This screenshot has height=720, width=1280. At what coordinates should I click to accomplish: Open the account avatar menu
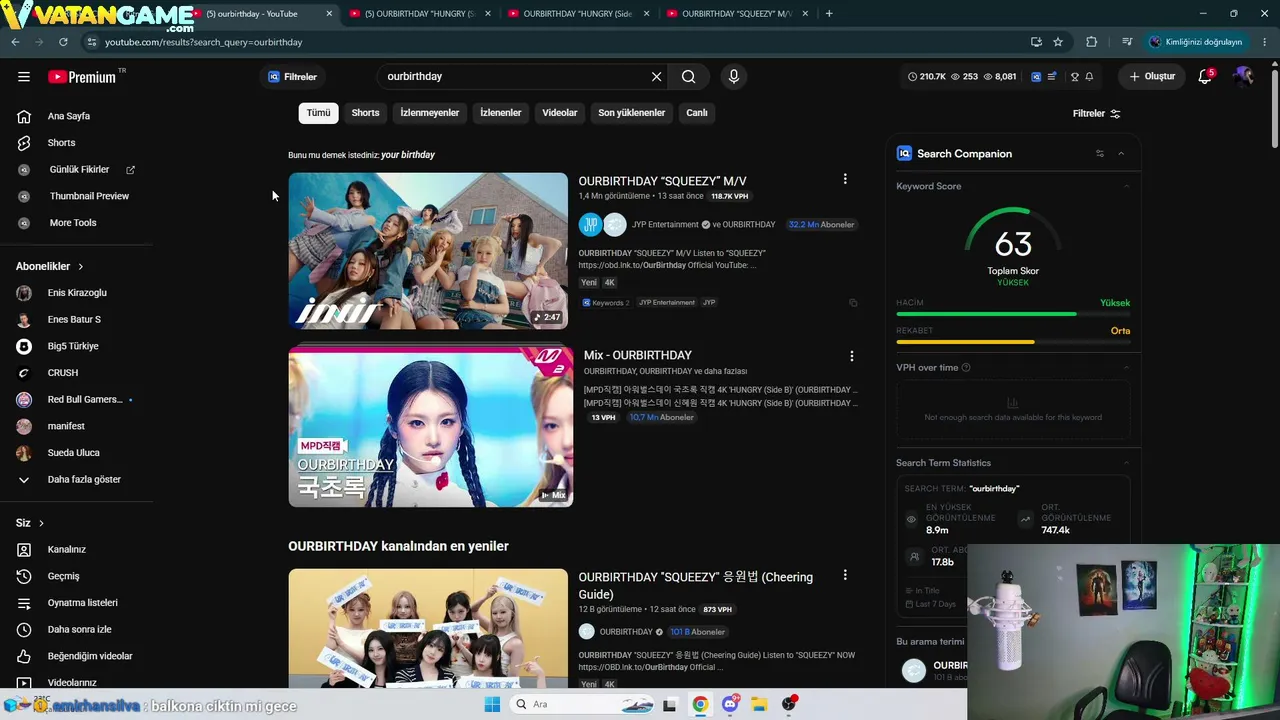click(1243, 77)
